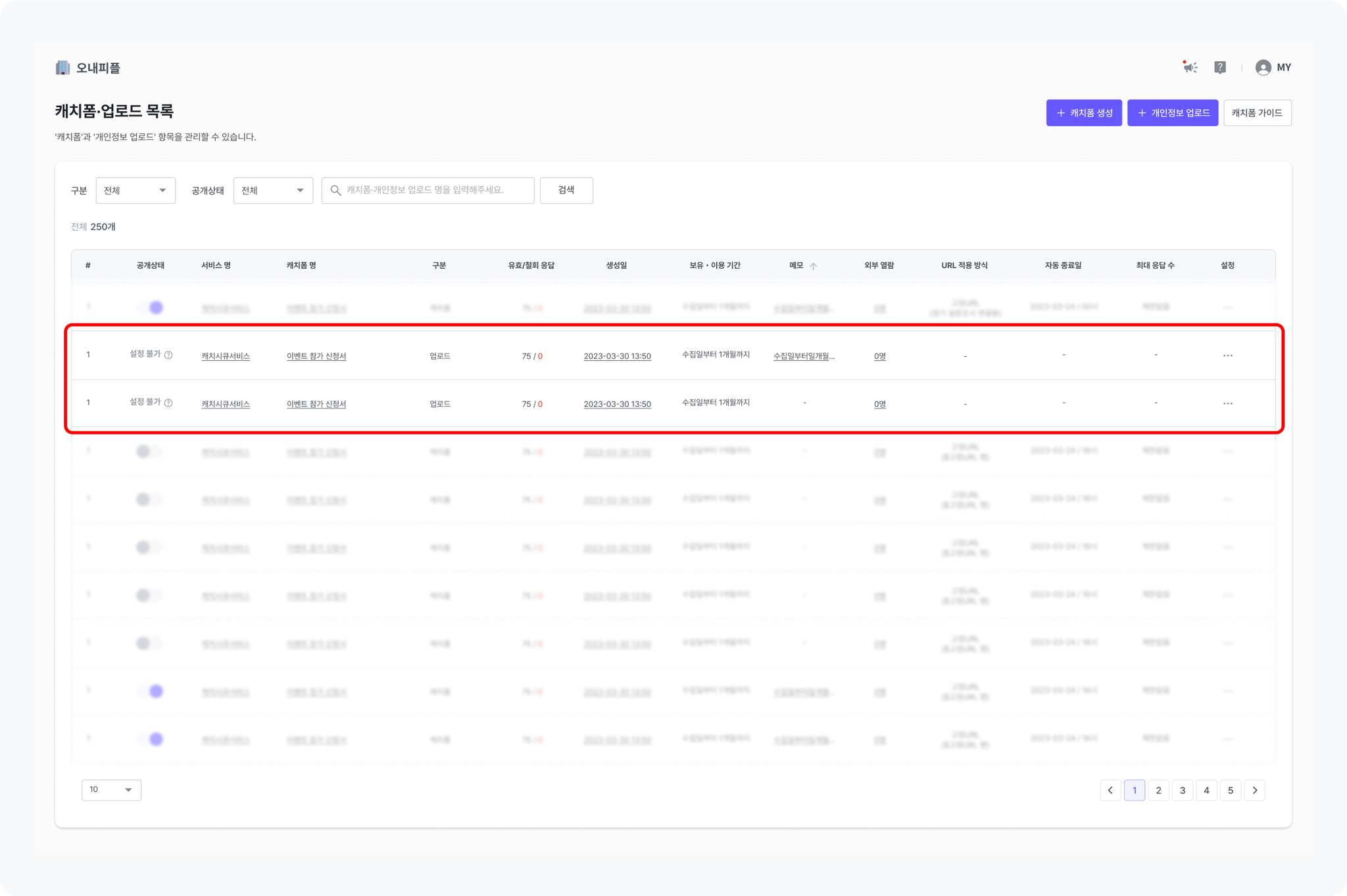1347x896 pixels.
Task: Open the three-dot settings menu in row with memo 수집일부터일개월
Action: (x=1227, y=356)
